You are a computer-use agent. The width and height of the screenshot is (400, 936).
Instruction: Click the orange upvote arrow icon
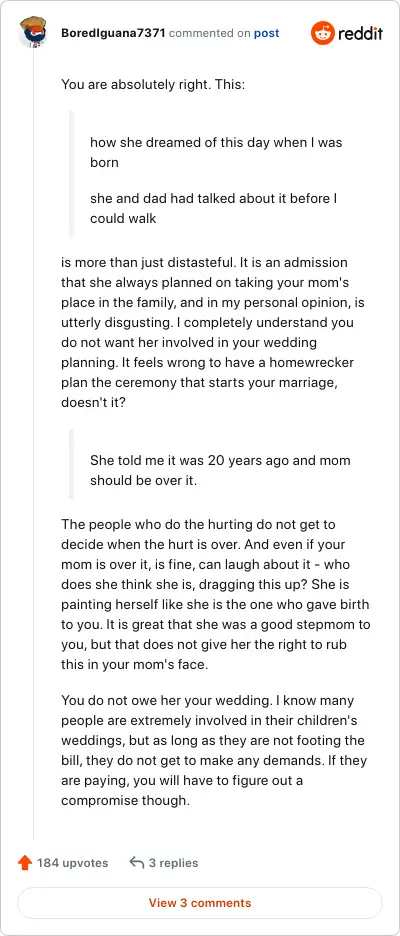24,863
